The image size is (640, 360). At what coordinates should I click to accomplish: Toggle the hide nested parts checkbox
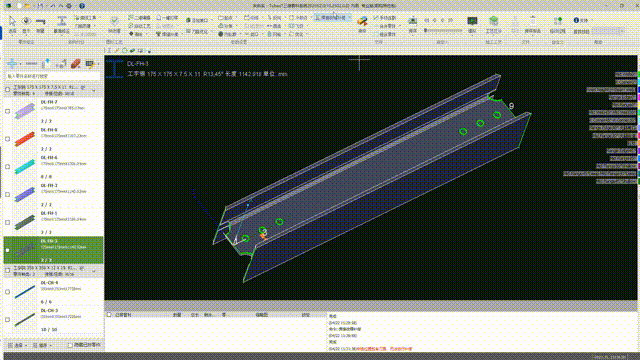[70, 345]
